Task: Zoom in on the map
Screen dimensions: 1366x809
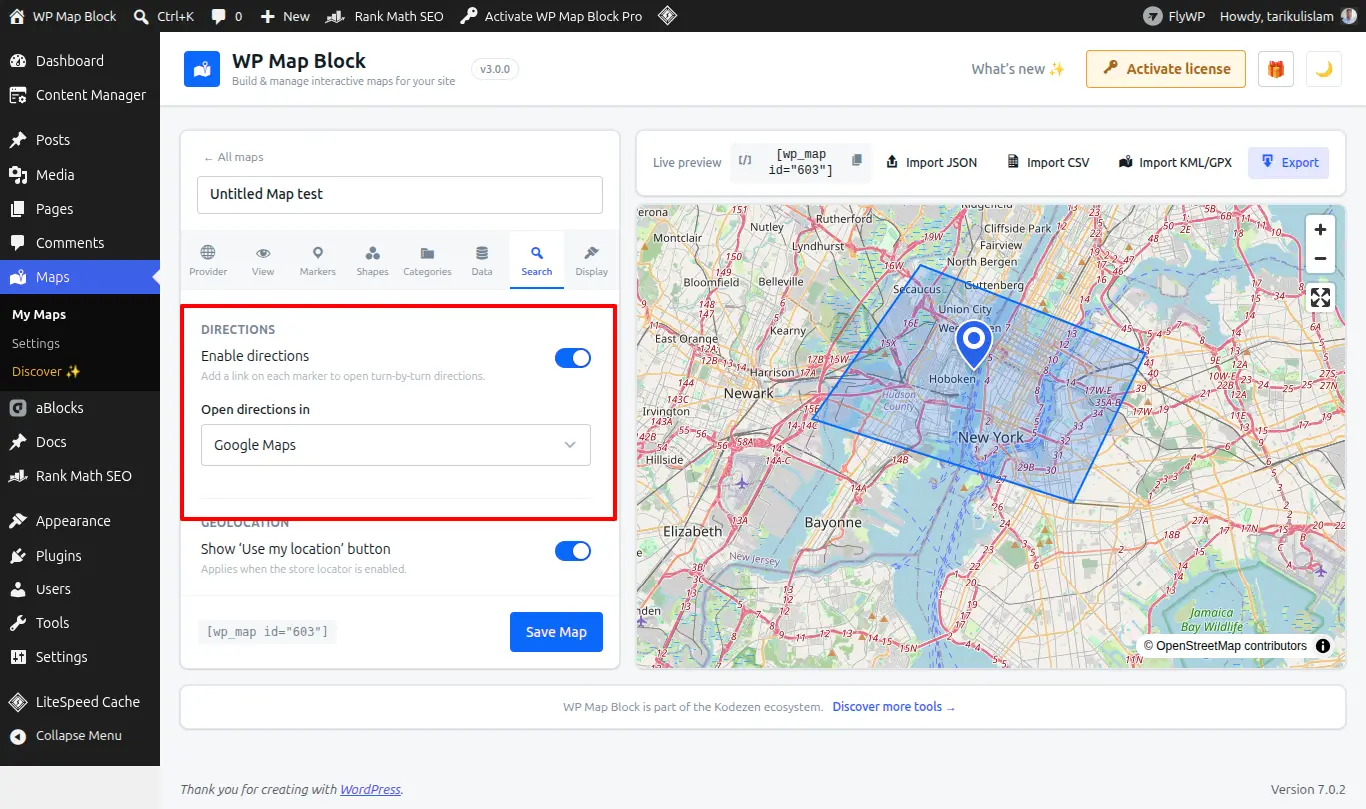Action: [x=1320, y=230]
